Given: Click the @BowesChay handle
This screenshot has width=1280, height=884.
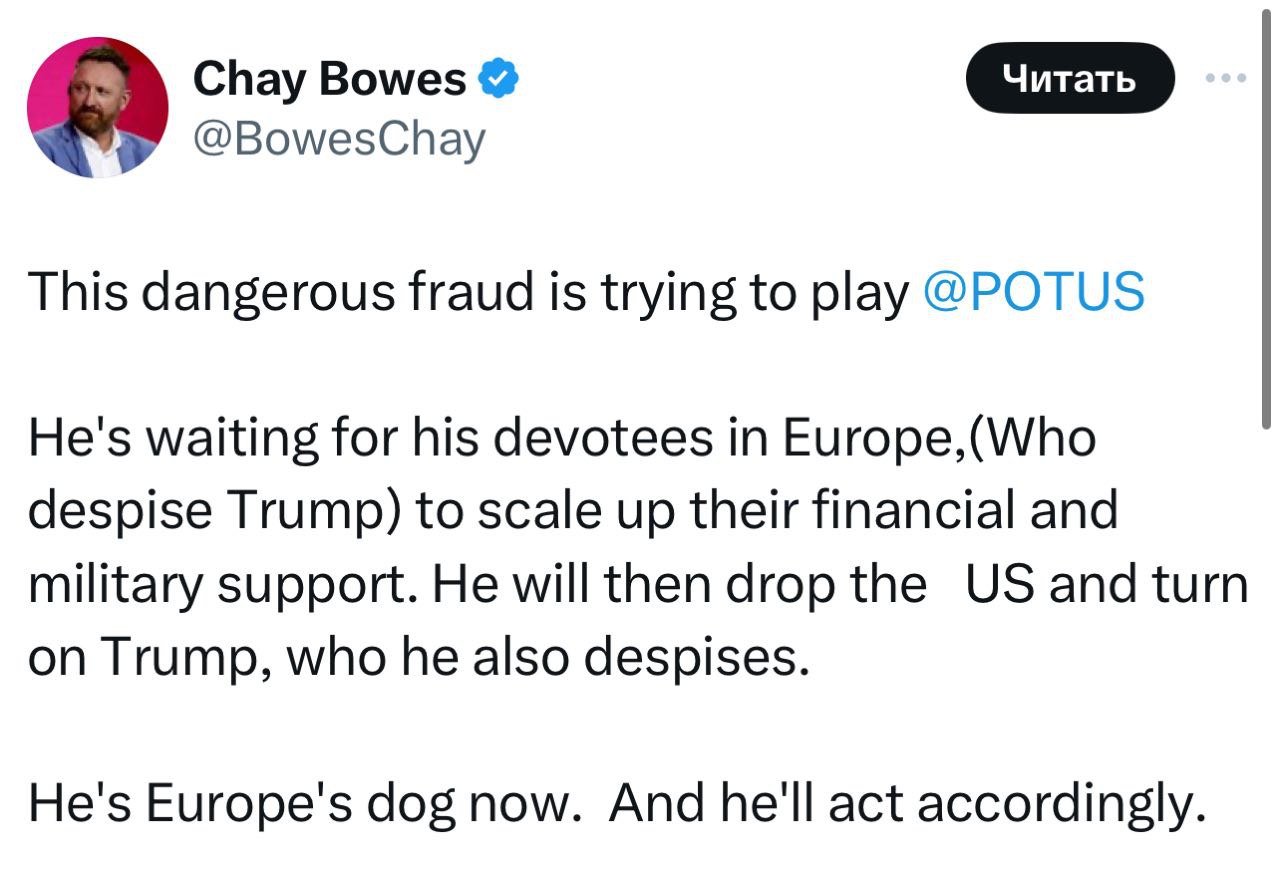Looking at the screenshot, I should click(x=338, y=140).
